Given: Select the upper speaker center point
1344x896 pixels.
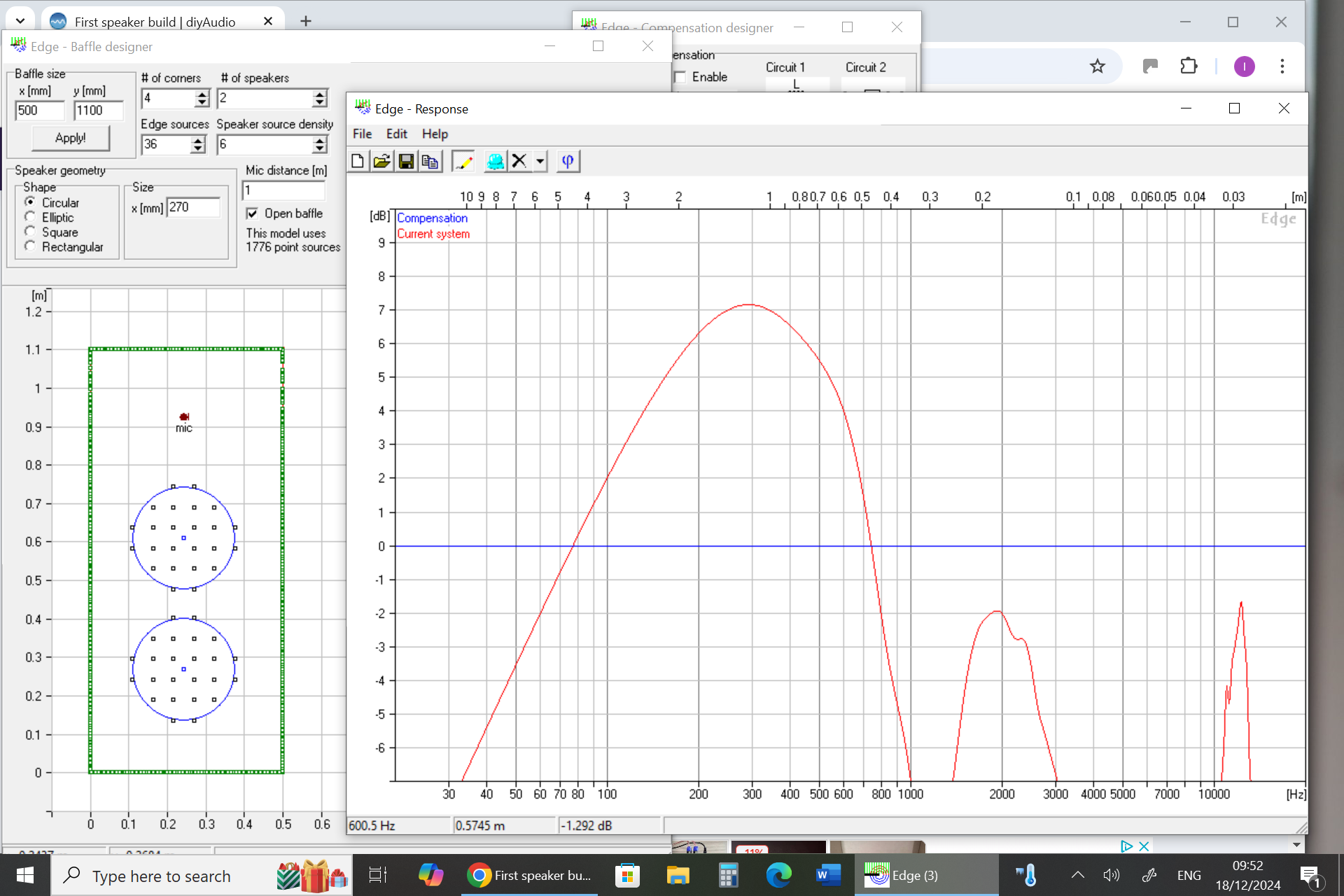Looking at the screenshot, I should click(x=183, y=538).
